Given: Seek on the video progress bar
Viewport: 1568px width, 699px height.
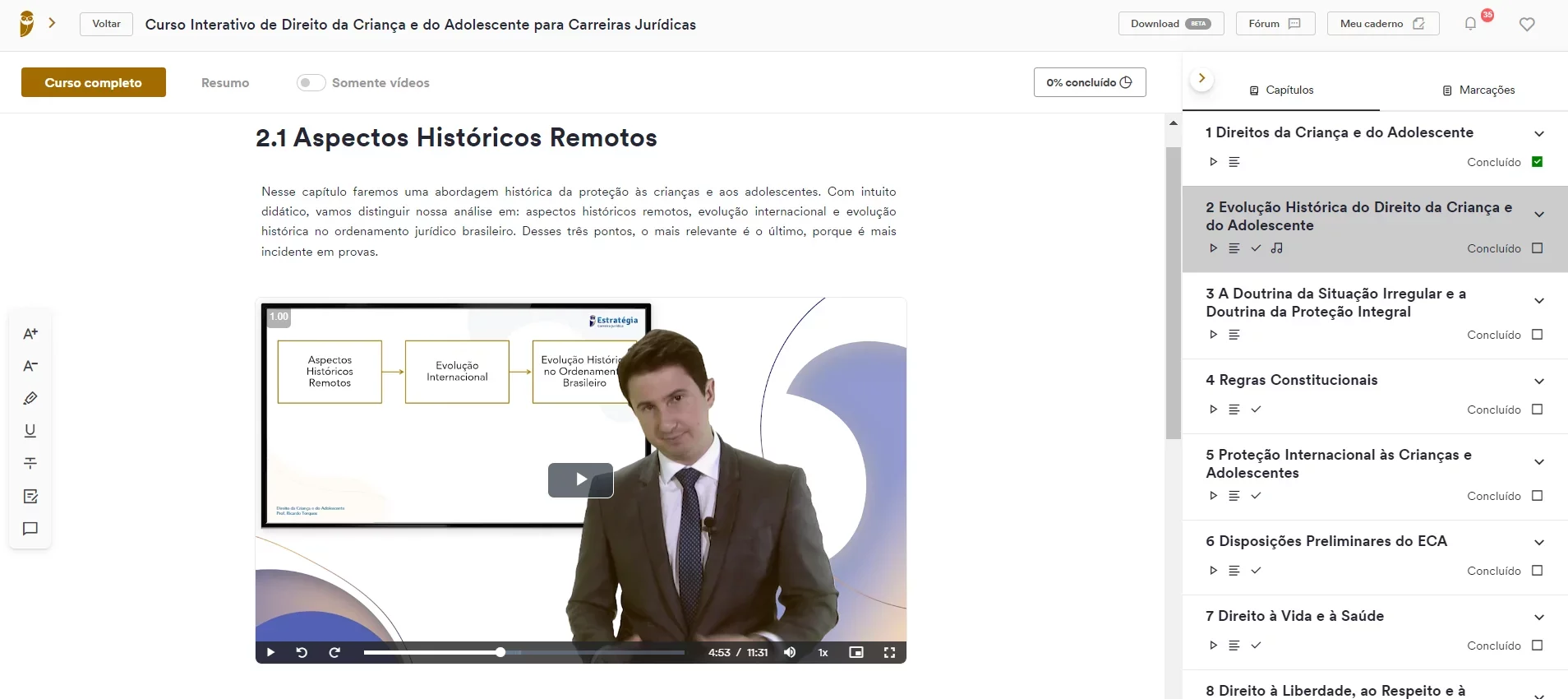Looking at the screenshot, I should tap(524, 652).
